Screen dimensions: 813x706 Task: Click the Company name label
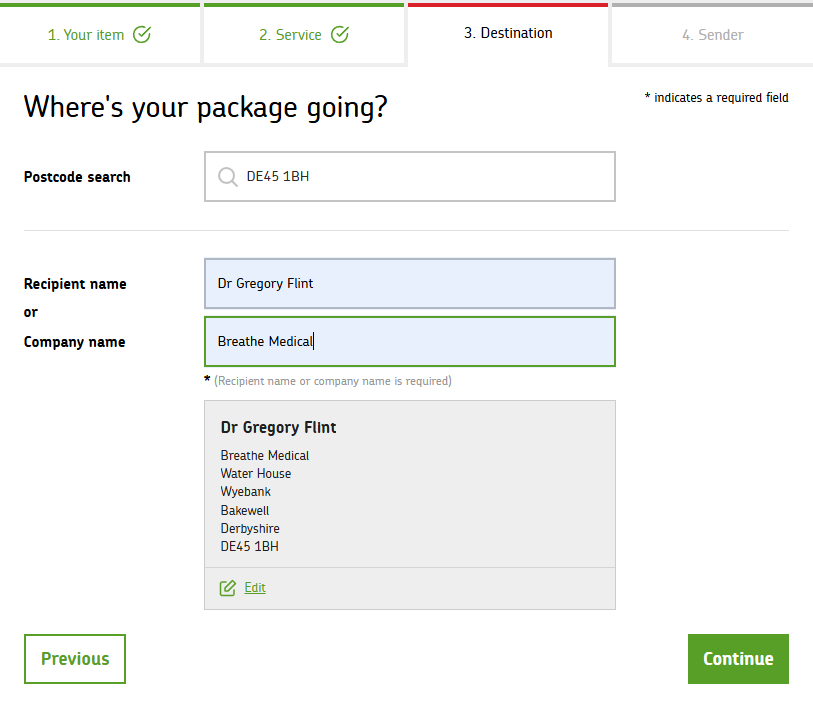pos(74,342)
